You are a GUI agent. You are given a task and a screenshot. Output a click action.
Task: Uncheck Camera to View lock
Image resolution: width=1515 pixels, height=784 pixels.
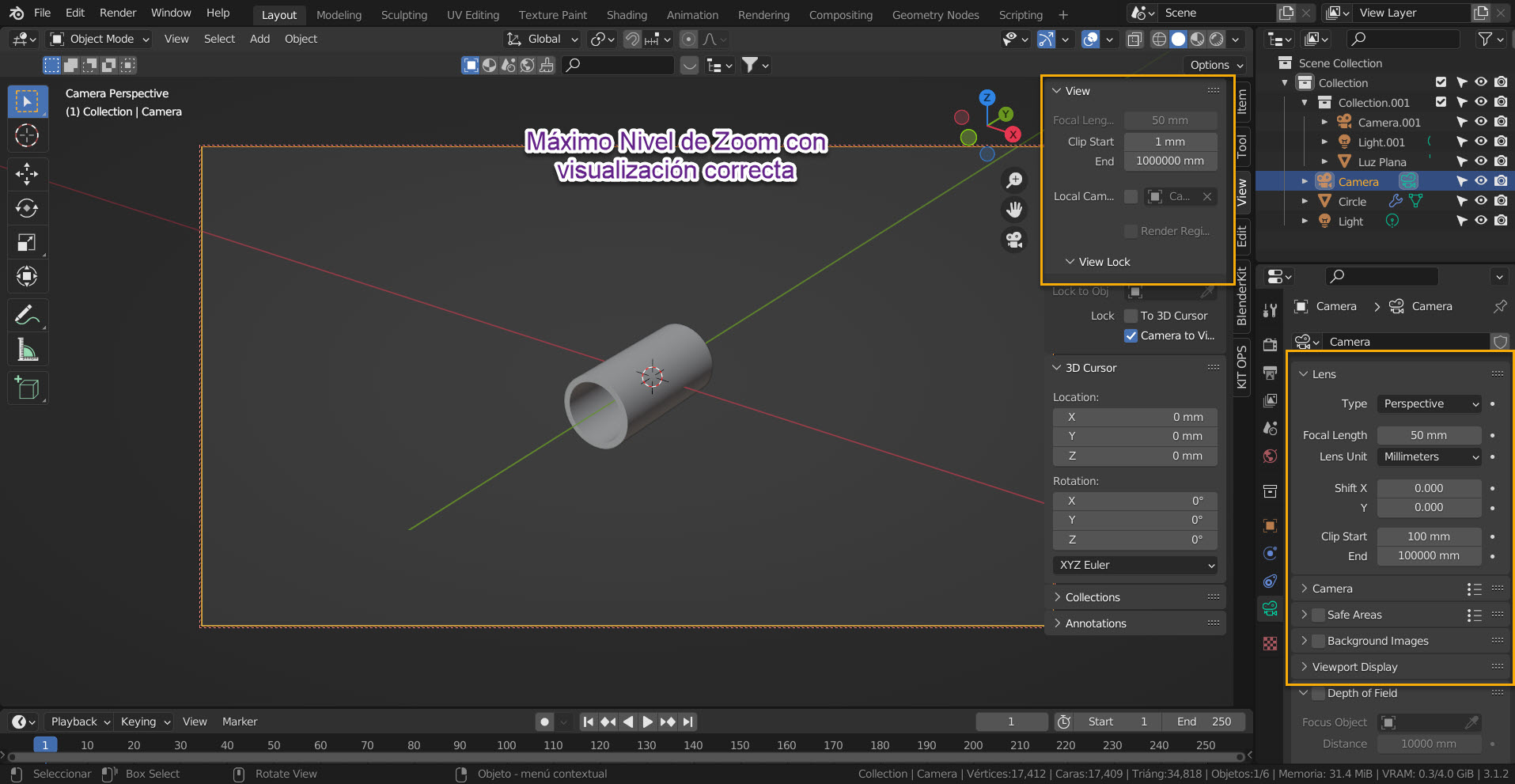(x=1131, y=335)
